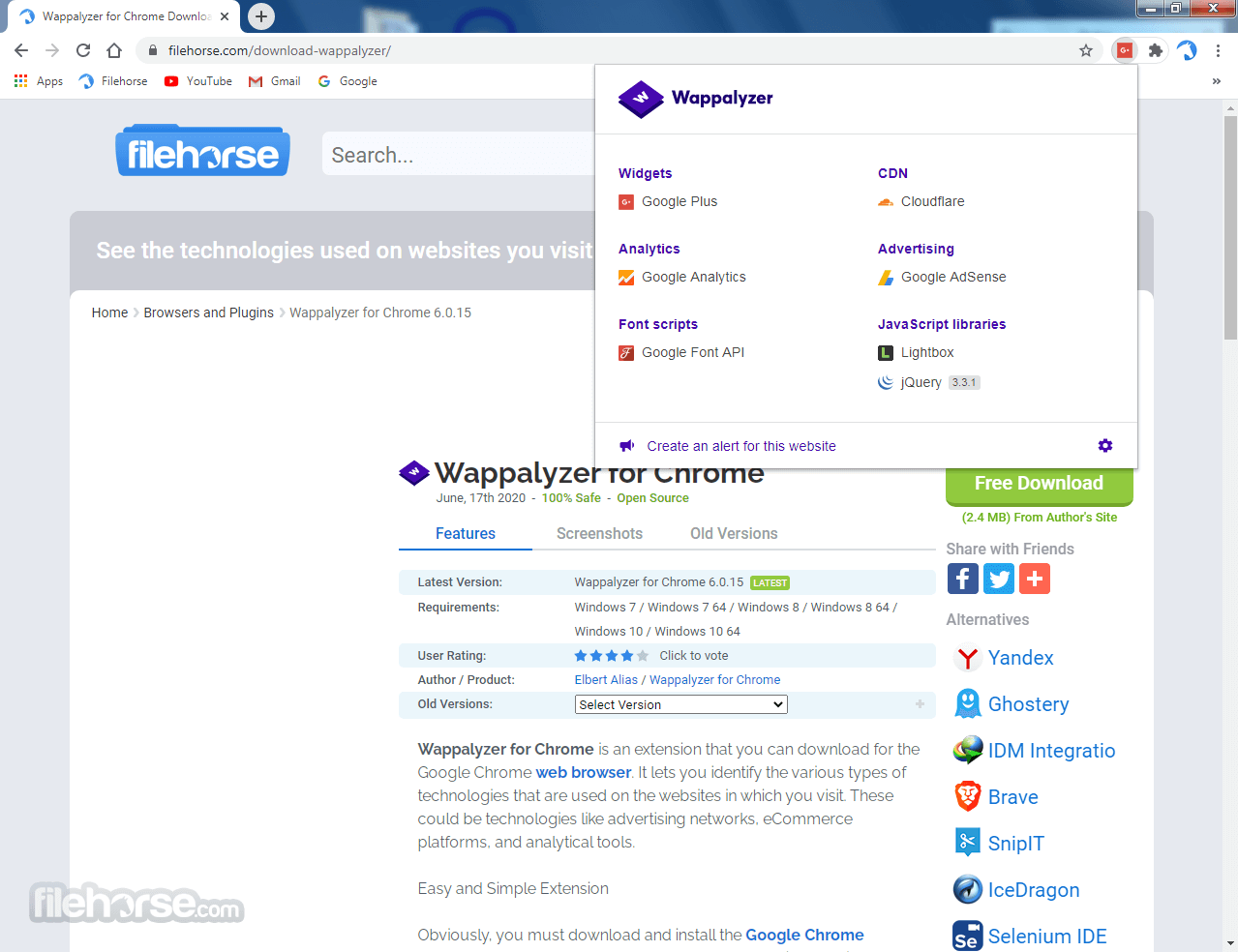This screenshot has height=952, width=1238.
Task: Go to the home page button
Action: point(114,50)
